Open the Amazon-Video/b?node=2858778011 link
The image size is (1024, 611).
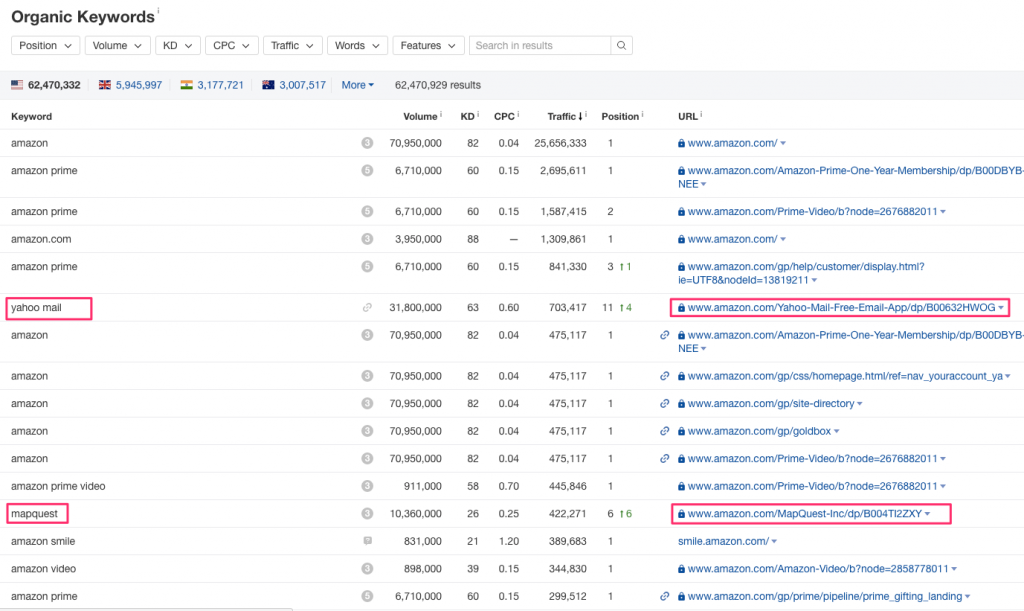point(818,569)
